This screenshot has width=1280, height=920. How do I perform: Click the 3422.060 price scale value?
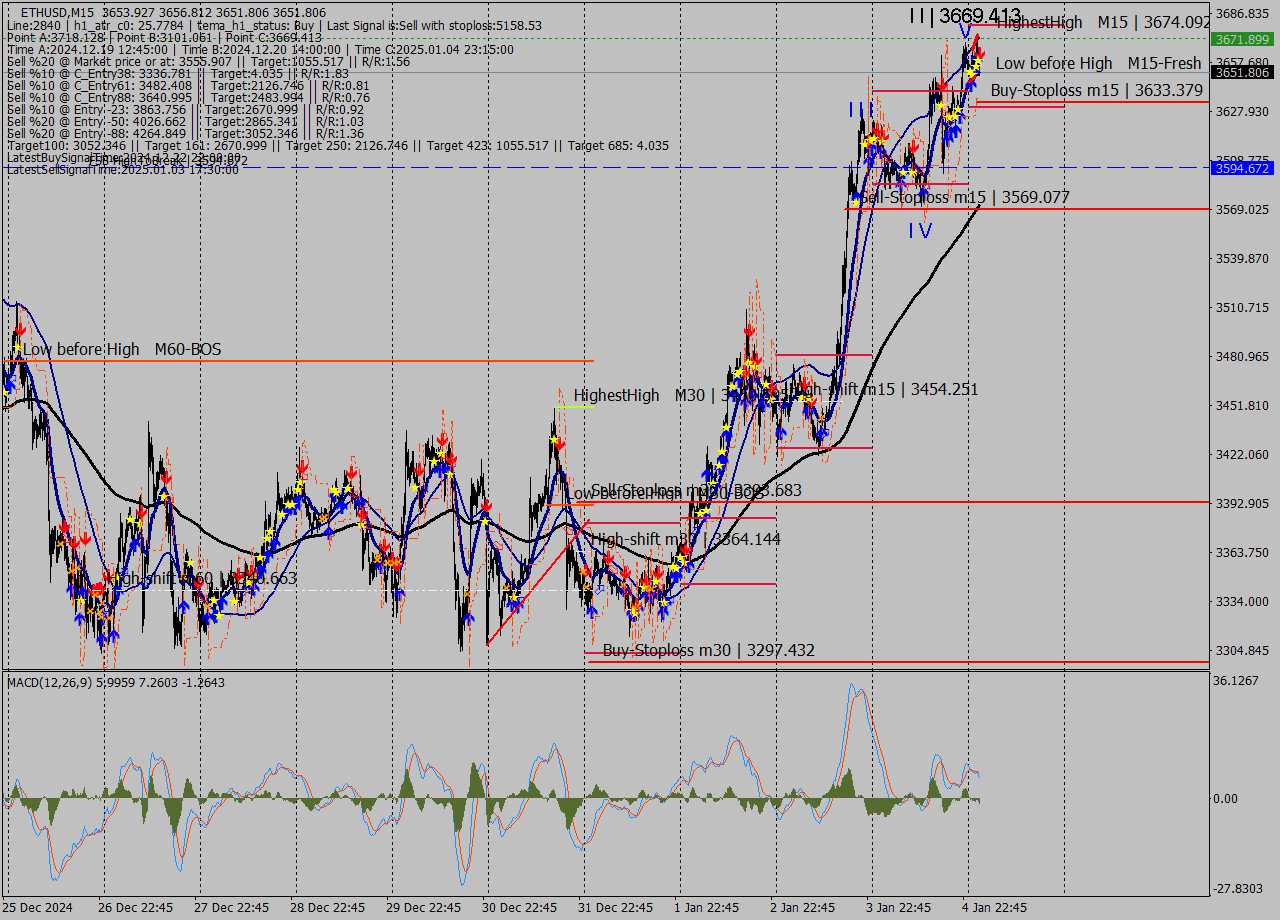pyautogui.click(x=1242, y=454)
